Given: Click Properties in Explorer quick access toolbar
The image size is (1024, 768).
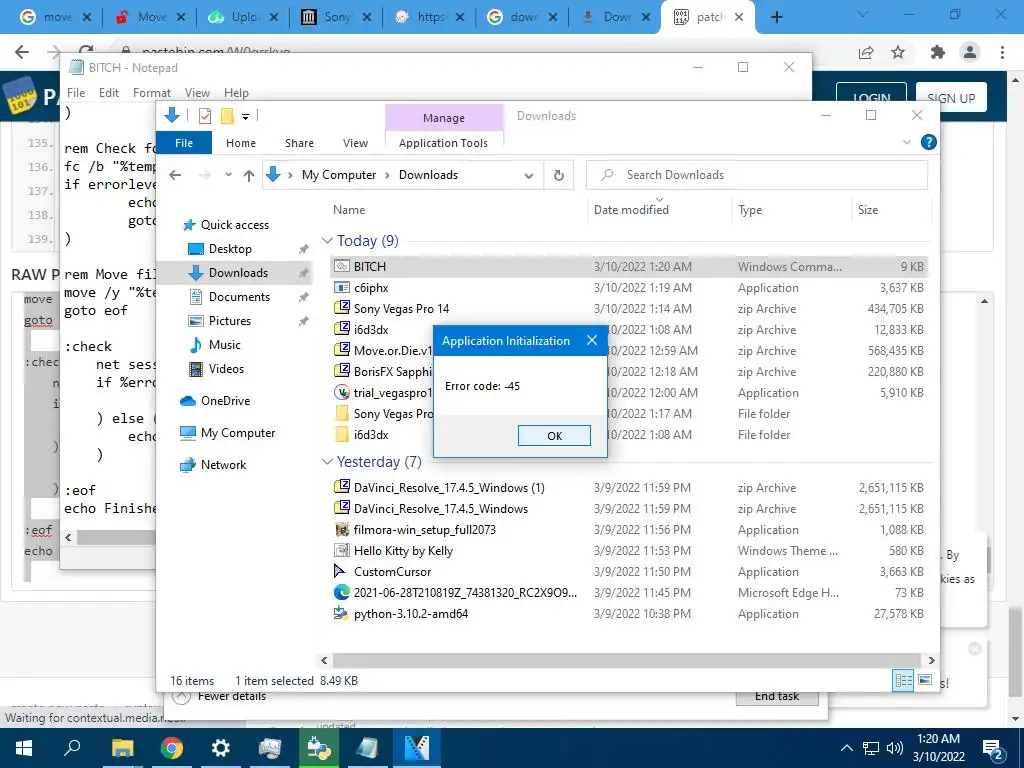Looking at the screenshot, I should (205, 116).
